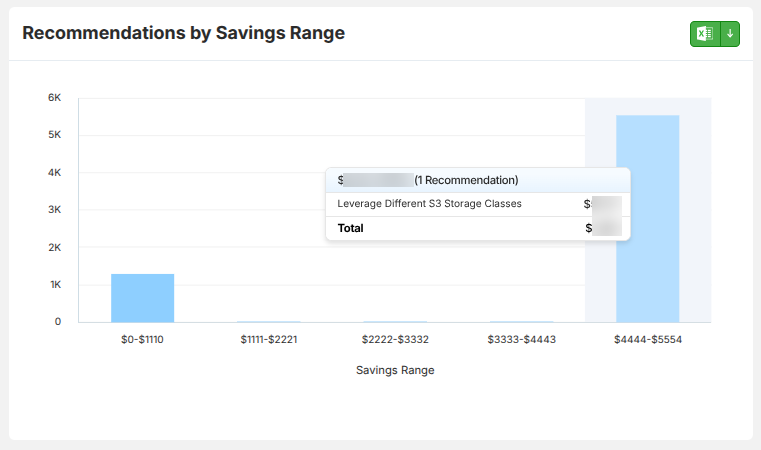Click the tiny $2222-$3332 bar
This screenshot has height=450, width=761.
395,321
